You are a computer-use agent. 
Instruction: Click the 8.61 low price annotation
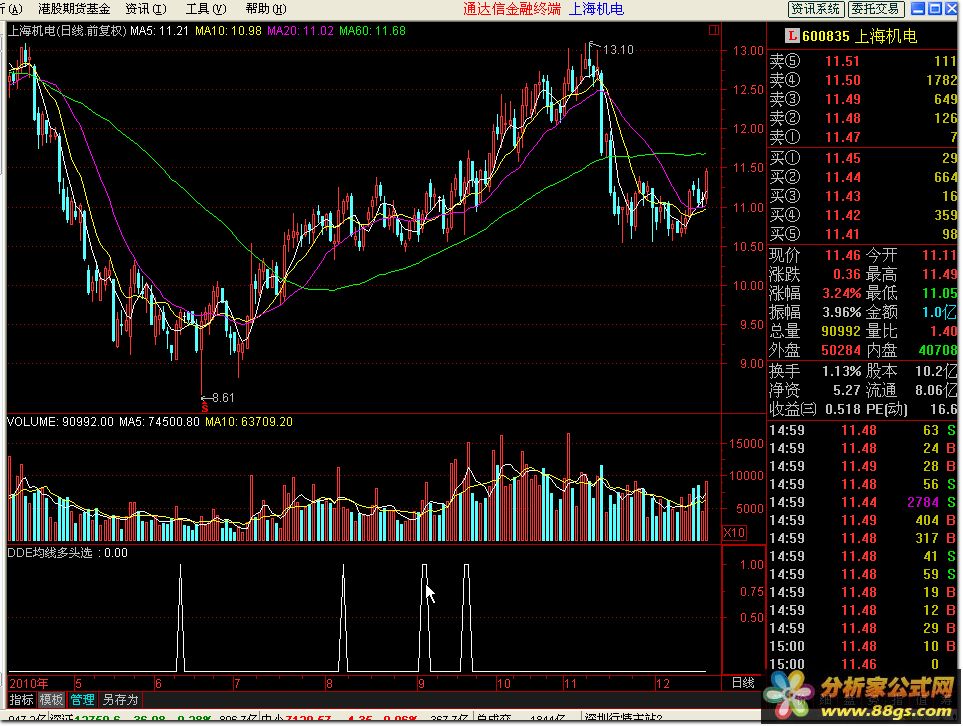tap(223, 398)
